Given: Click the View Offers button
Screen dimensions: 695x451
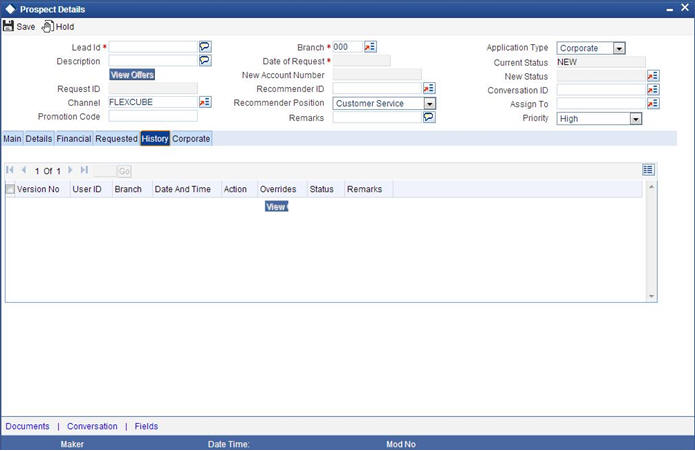Looking at the screenshot, I should 132,74.
